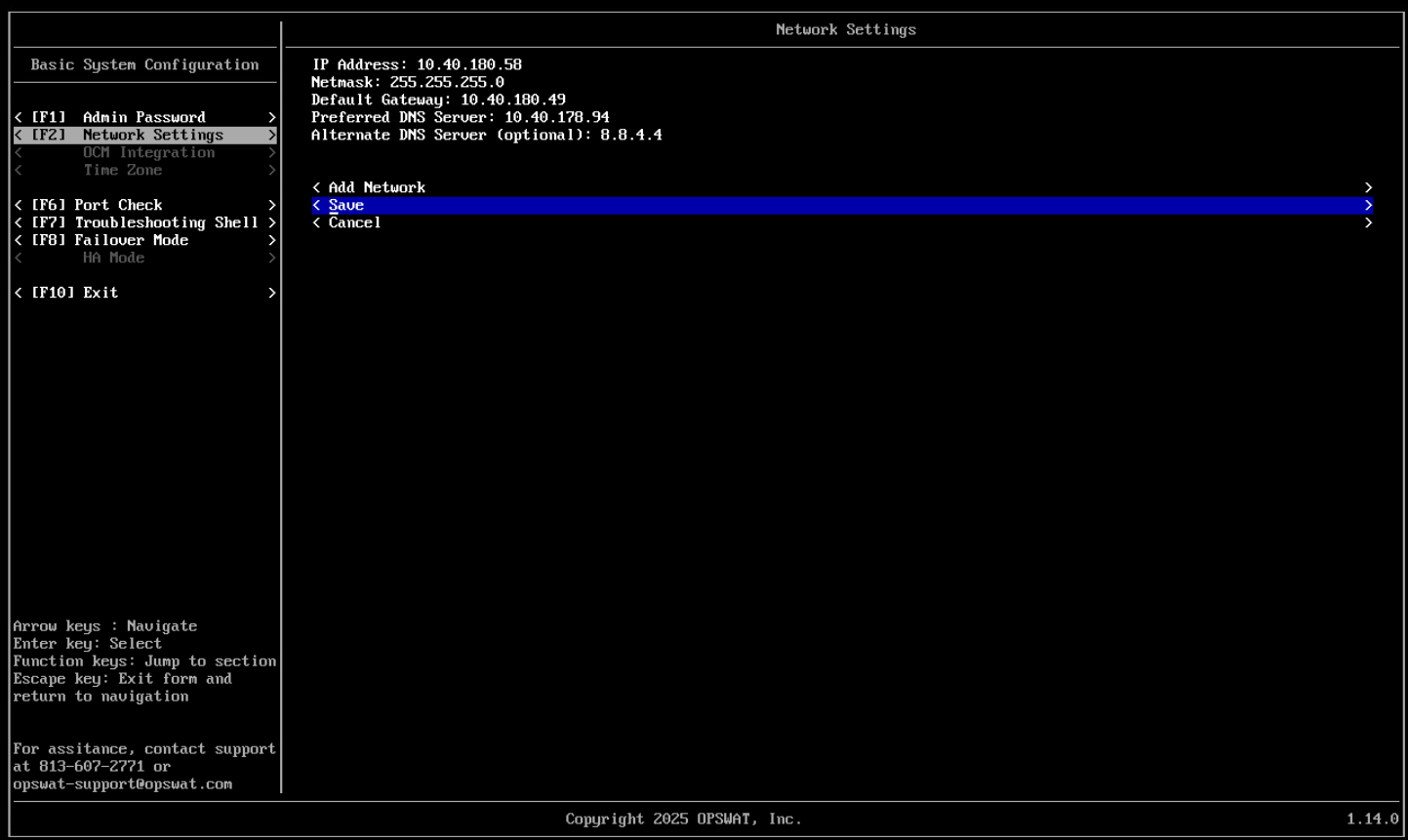The width and height of the screenshot is (1408, 840).
Task: Edit the Netmask field
Action: click(447, 82)
